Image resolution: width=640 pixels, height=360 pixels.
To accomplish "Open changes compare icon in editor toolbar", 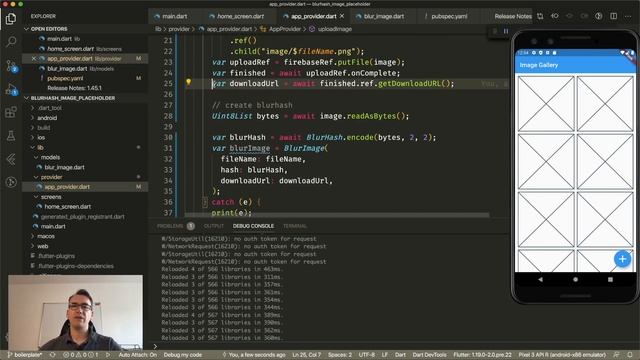I will [540, 16].
